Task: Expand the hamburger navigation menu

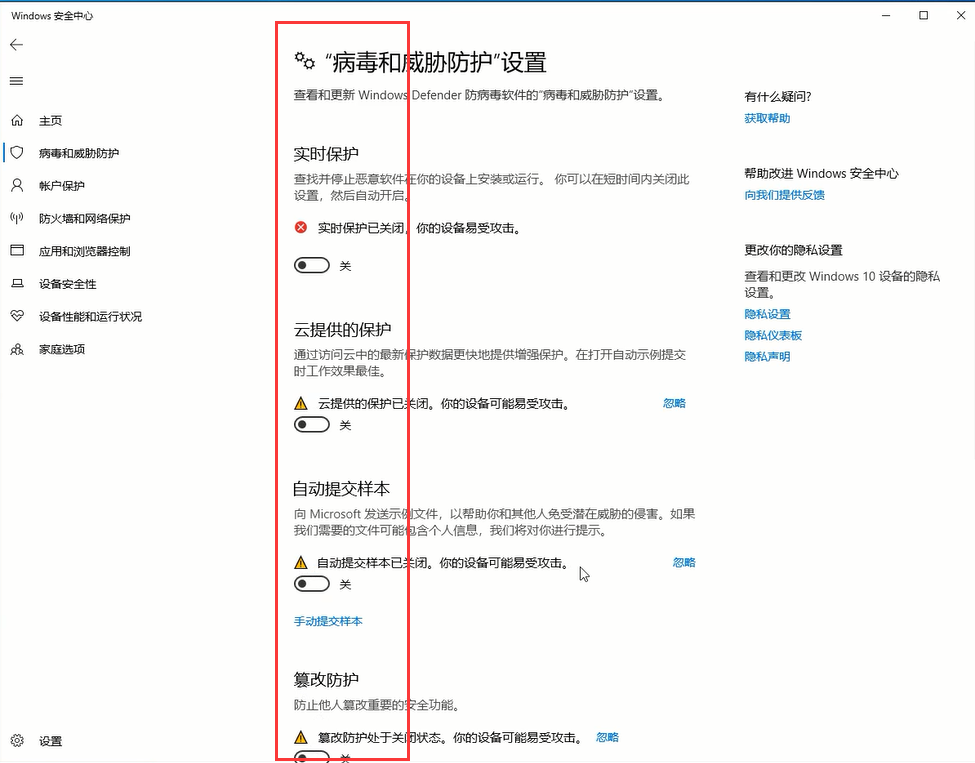Action: 16,81
